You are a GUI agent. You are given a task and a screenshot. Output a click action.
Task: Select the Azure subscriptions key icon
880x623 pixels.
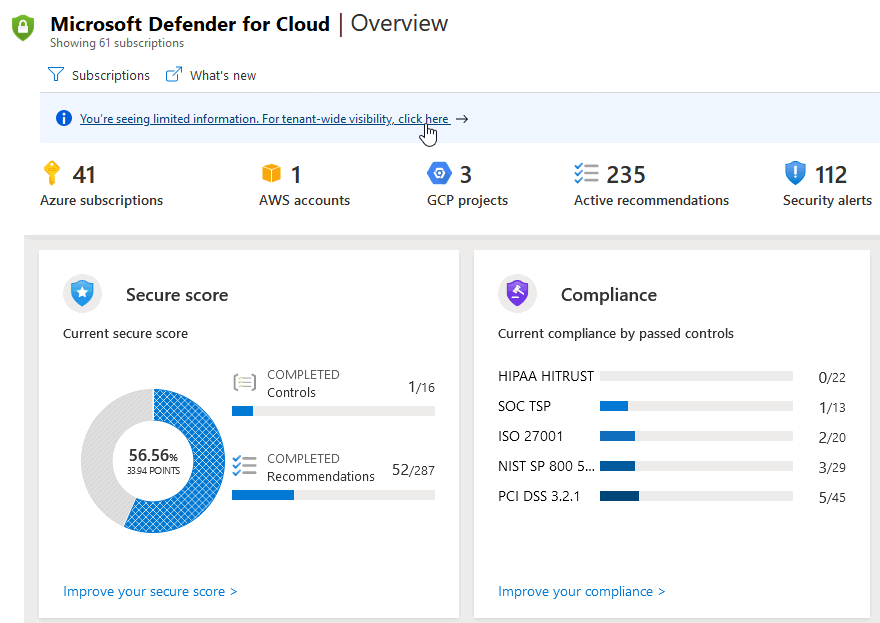52,173
